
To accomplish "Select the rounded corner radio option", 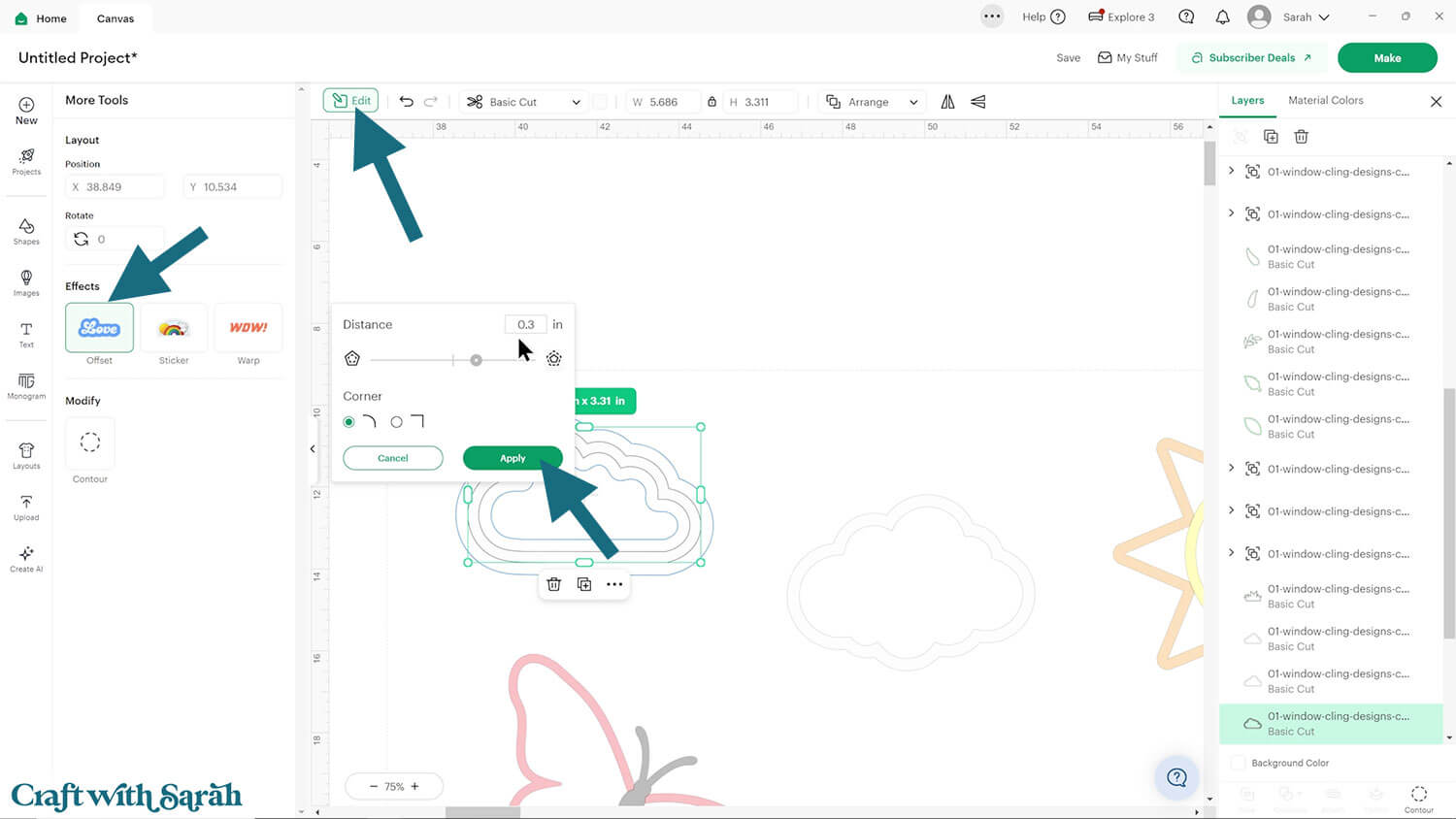I will coord(349,422).
